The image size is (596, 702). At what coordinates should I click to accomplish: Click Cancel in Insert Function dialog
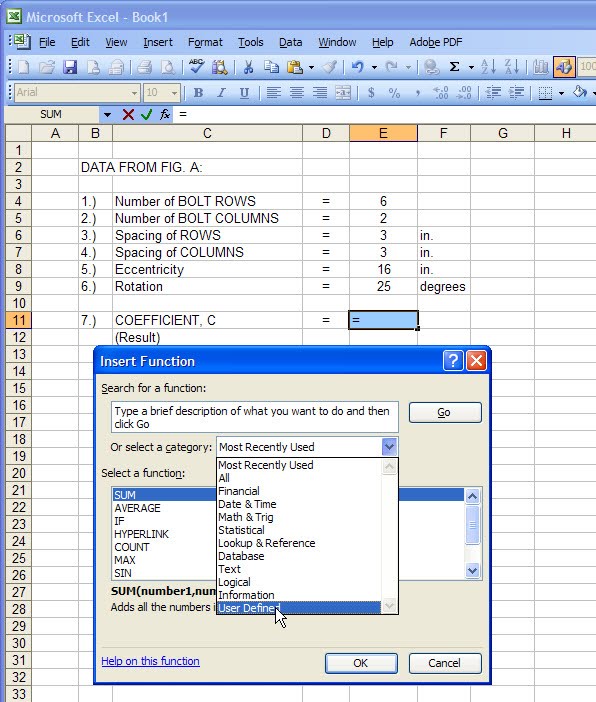tap(445, 663)
